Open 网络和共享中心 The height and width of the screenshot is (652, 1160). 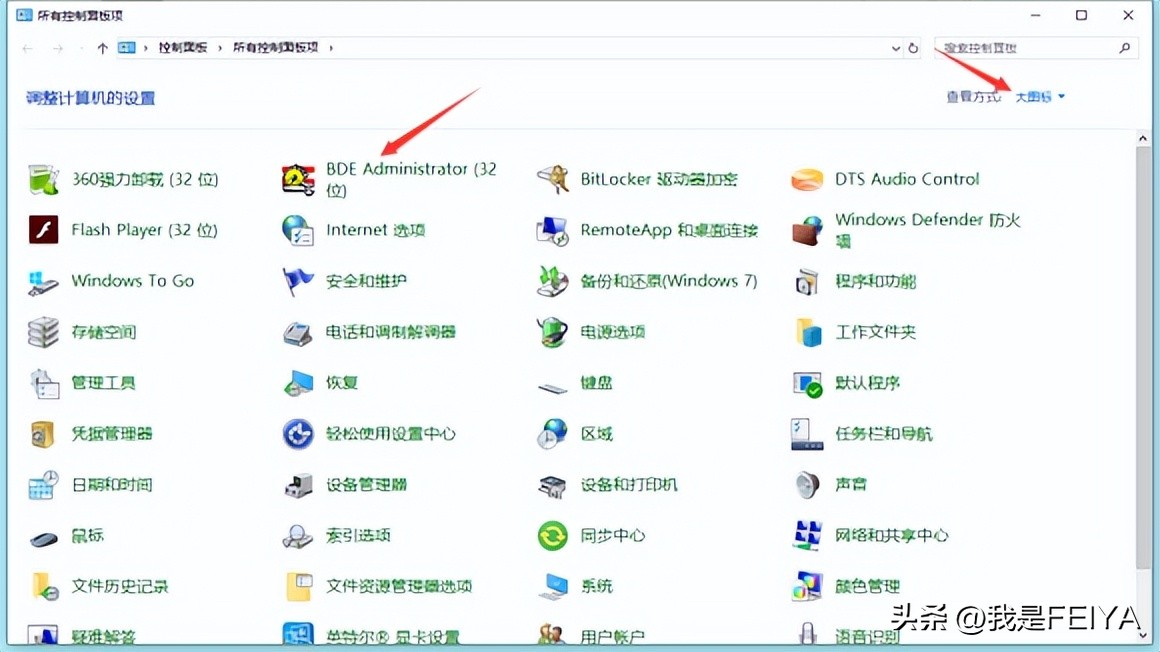coord(889,536)
